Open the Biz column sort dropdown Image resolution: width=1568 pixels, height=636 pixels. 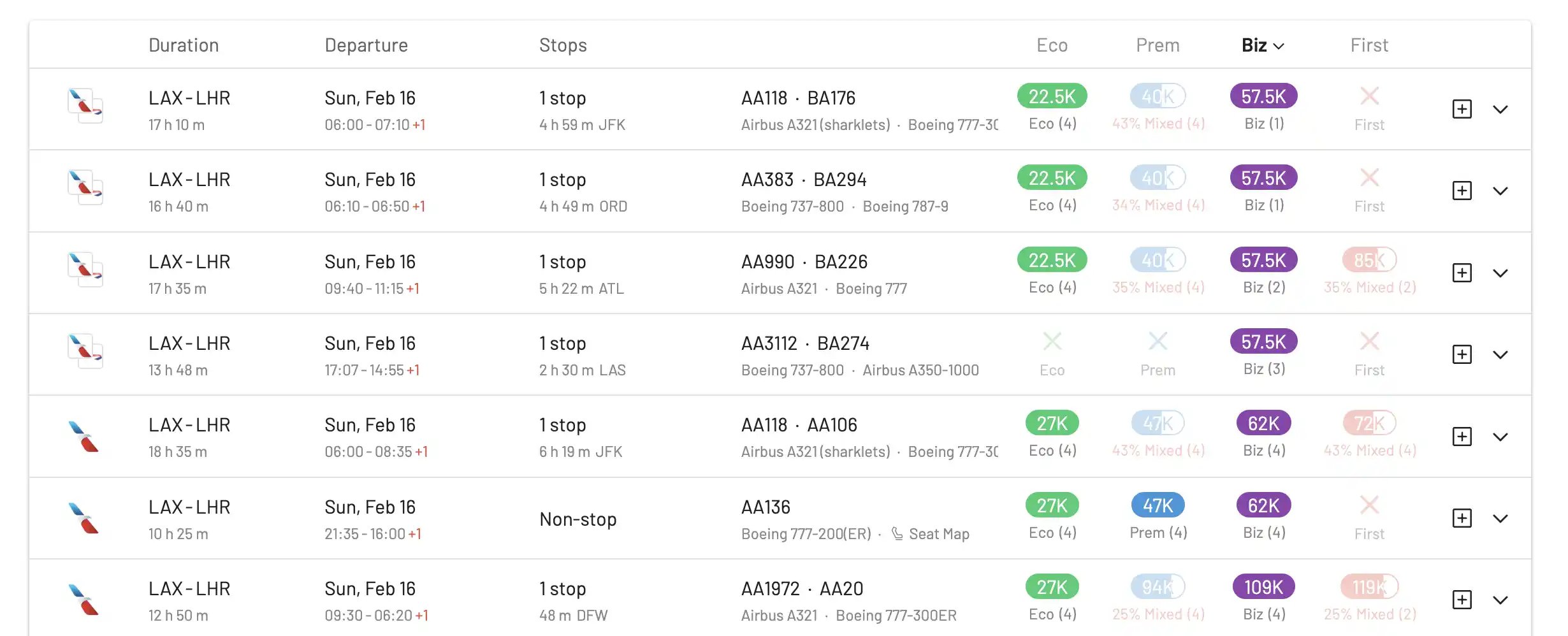[1263, 45]
